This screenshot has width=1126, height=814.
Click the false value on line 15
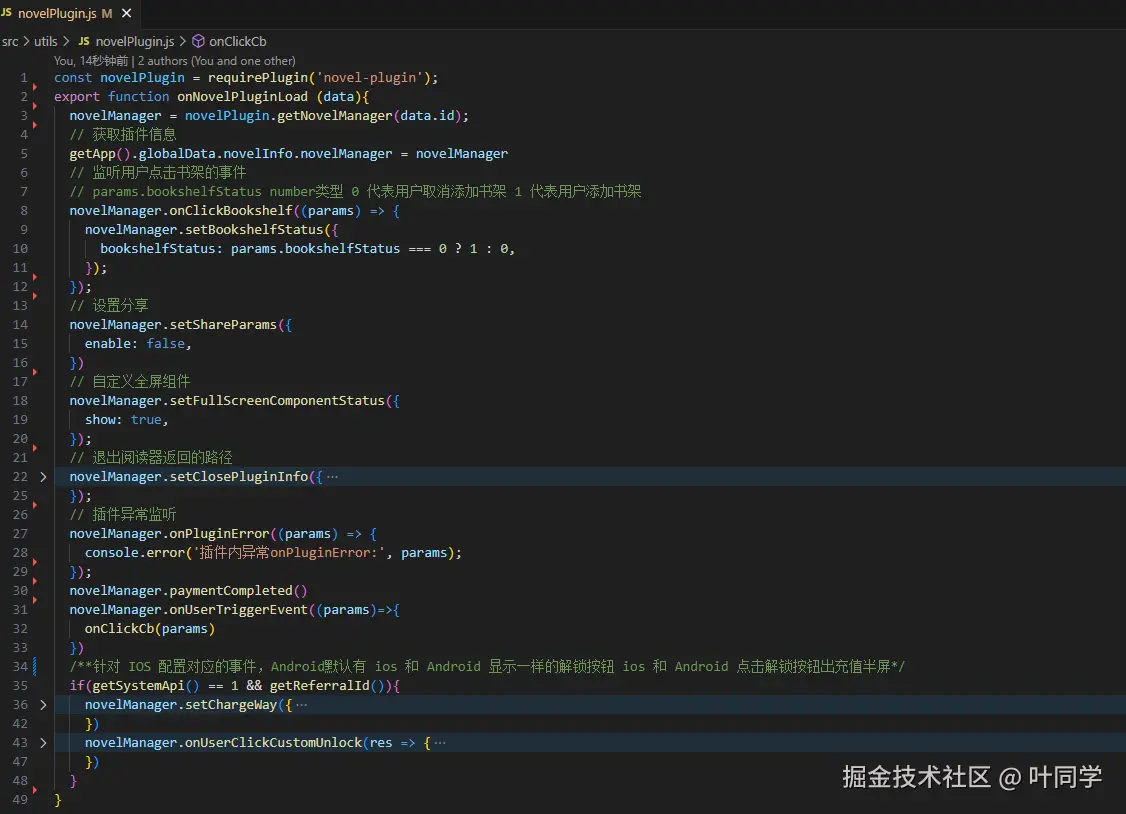[165, 344]
